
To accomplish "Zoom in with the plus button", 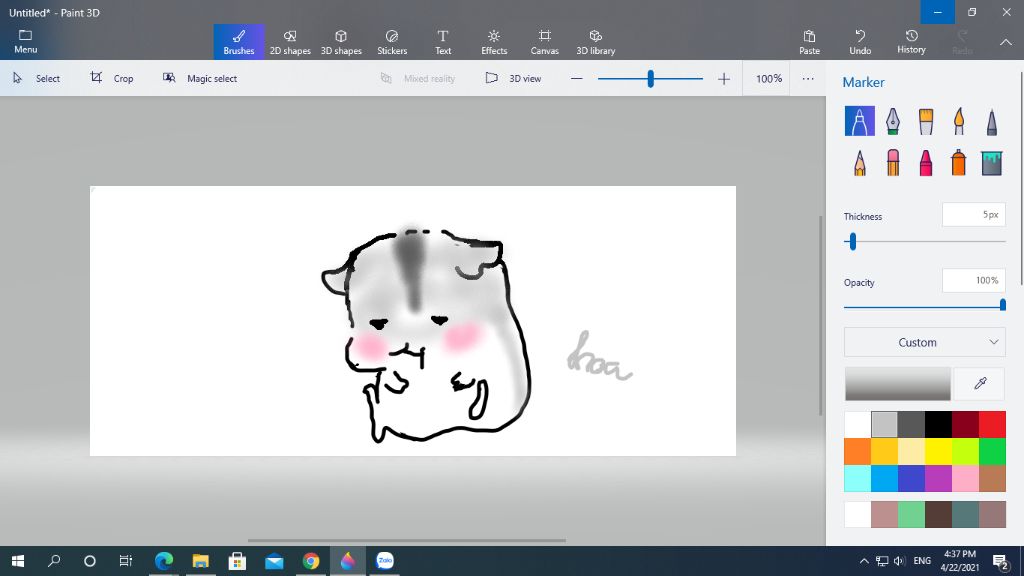I will (724, 78).
